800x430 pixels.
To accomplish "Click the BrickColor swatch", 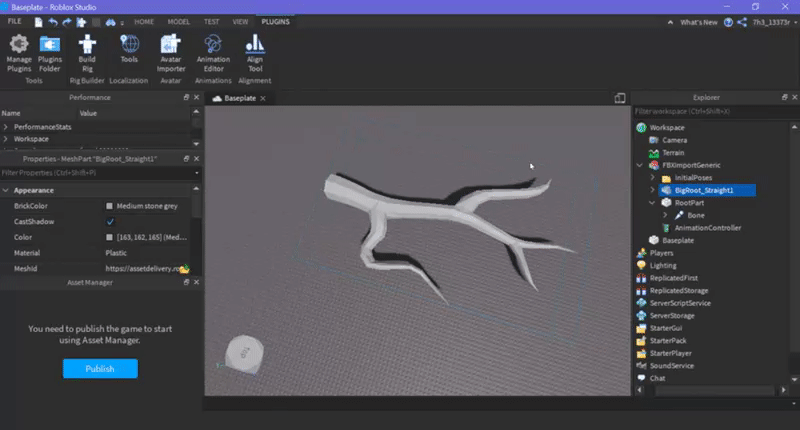I will tap(109, 206).
